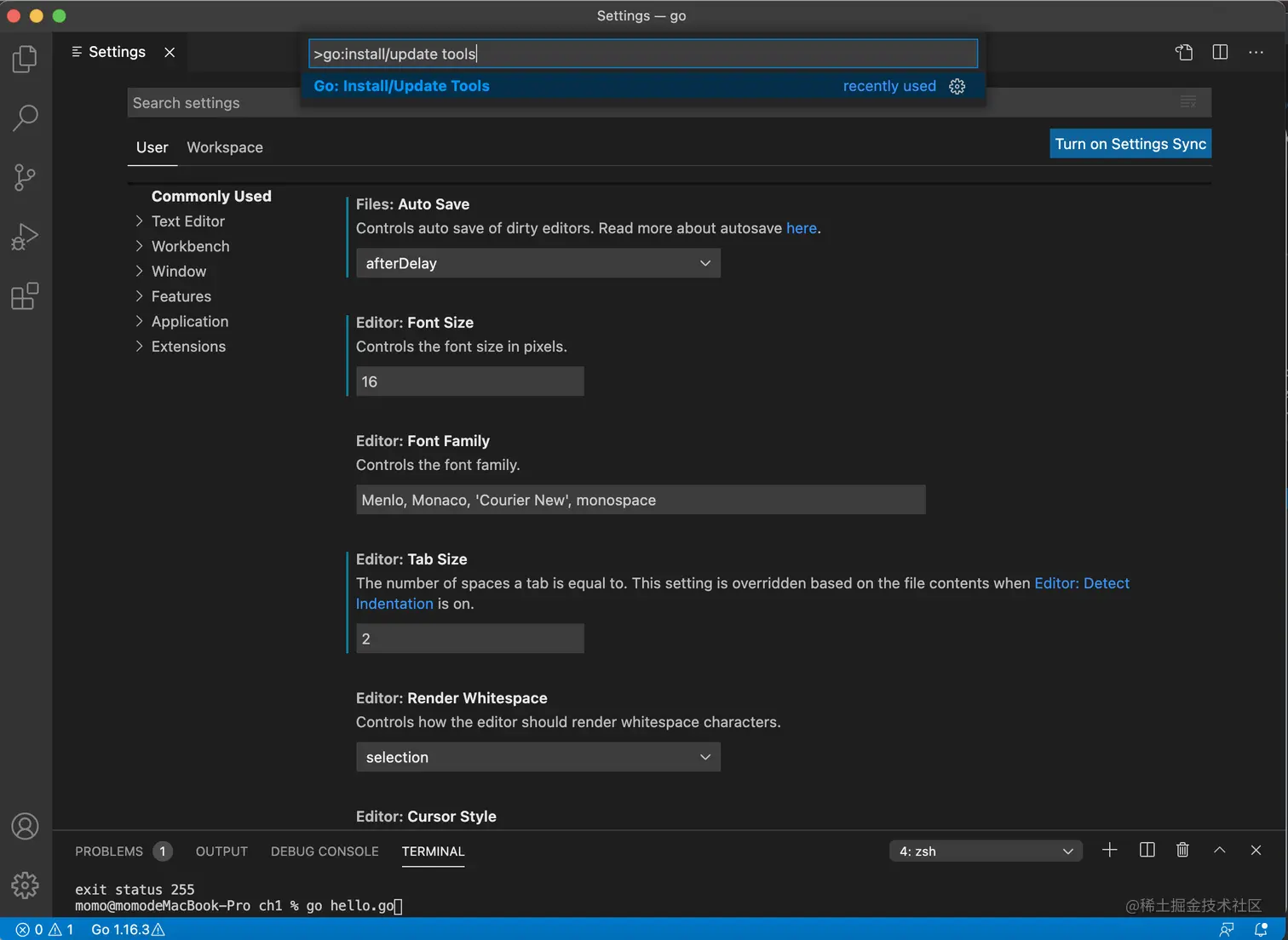
Task: Open the Manage gear in activity bar
Action: click(x=25, y=886)
